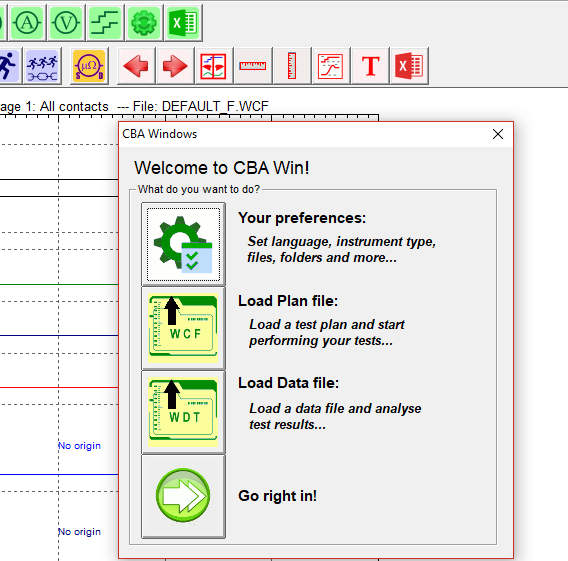The image size is (568, 561).
Task: Click the red T text icon
Action: pos(370,66)
